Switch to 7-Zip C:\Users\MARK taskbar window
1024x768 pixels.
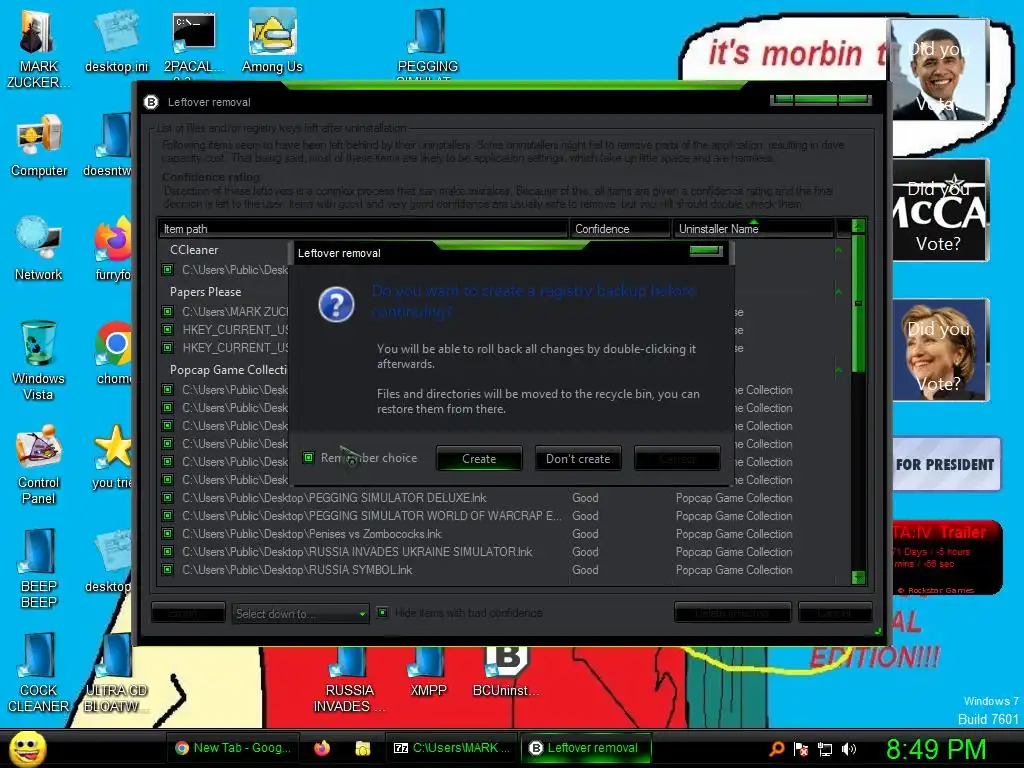[451, 748]
